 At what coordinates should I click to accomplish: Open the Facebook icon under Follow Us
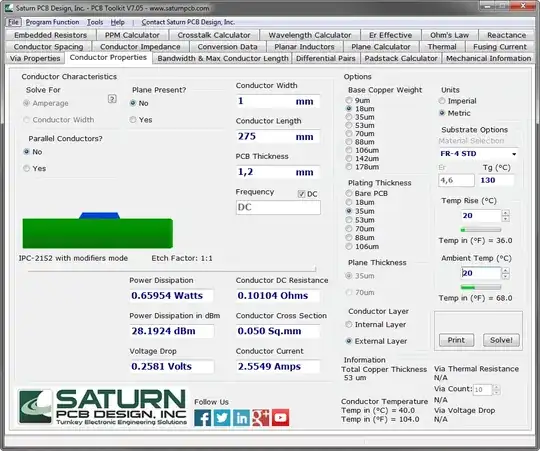[203, 418]
